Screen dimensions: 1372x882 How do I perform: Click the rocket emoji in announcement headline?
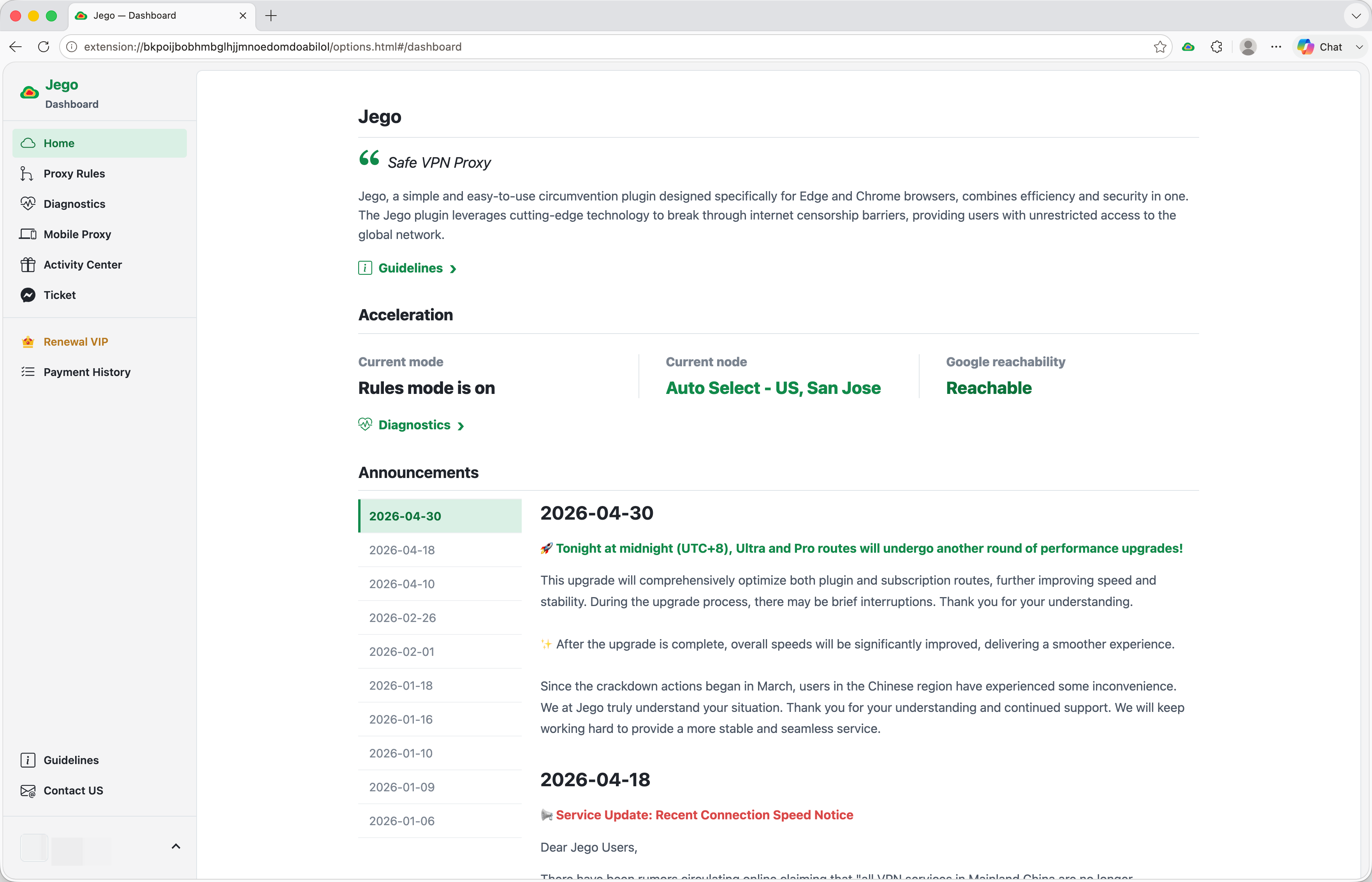click(547, 548)
